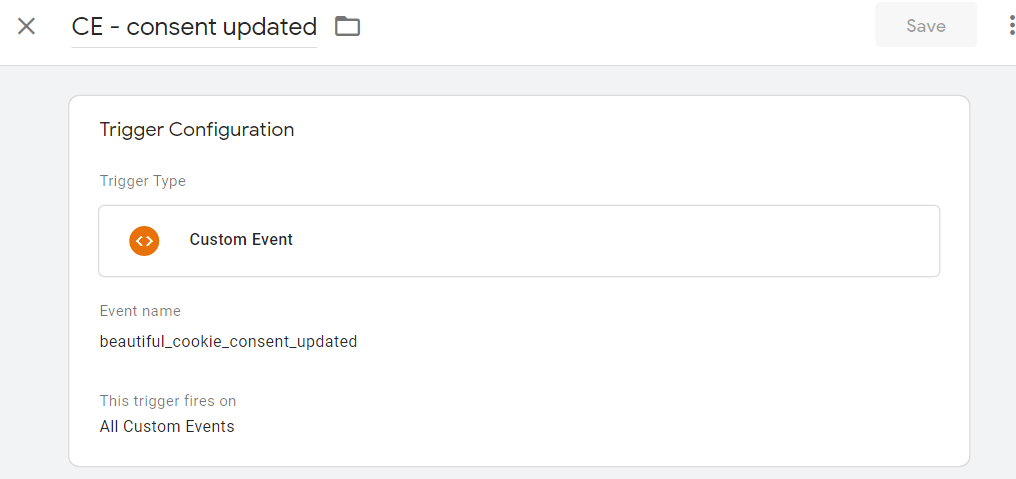Click the All Custom Events setting
The height and width of the screenshot is (479, 1016).
point(167,426)
